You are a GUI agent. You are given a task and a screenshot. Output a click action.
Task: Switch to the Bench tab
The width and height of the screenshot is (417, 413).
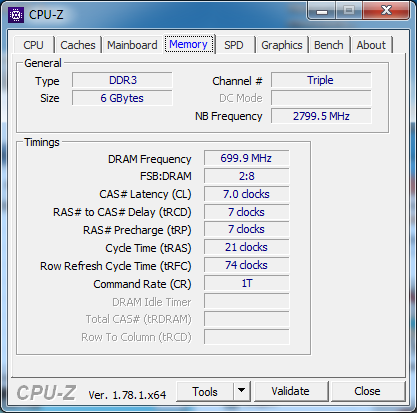click(x=329, y=45)
